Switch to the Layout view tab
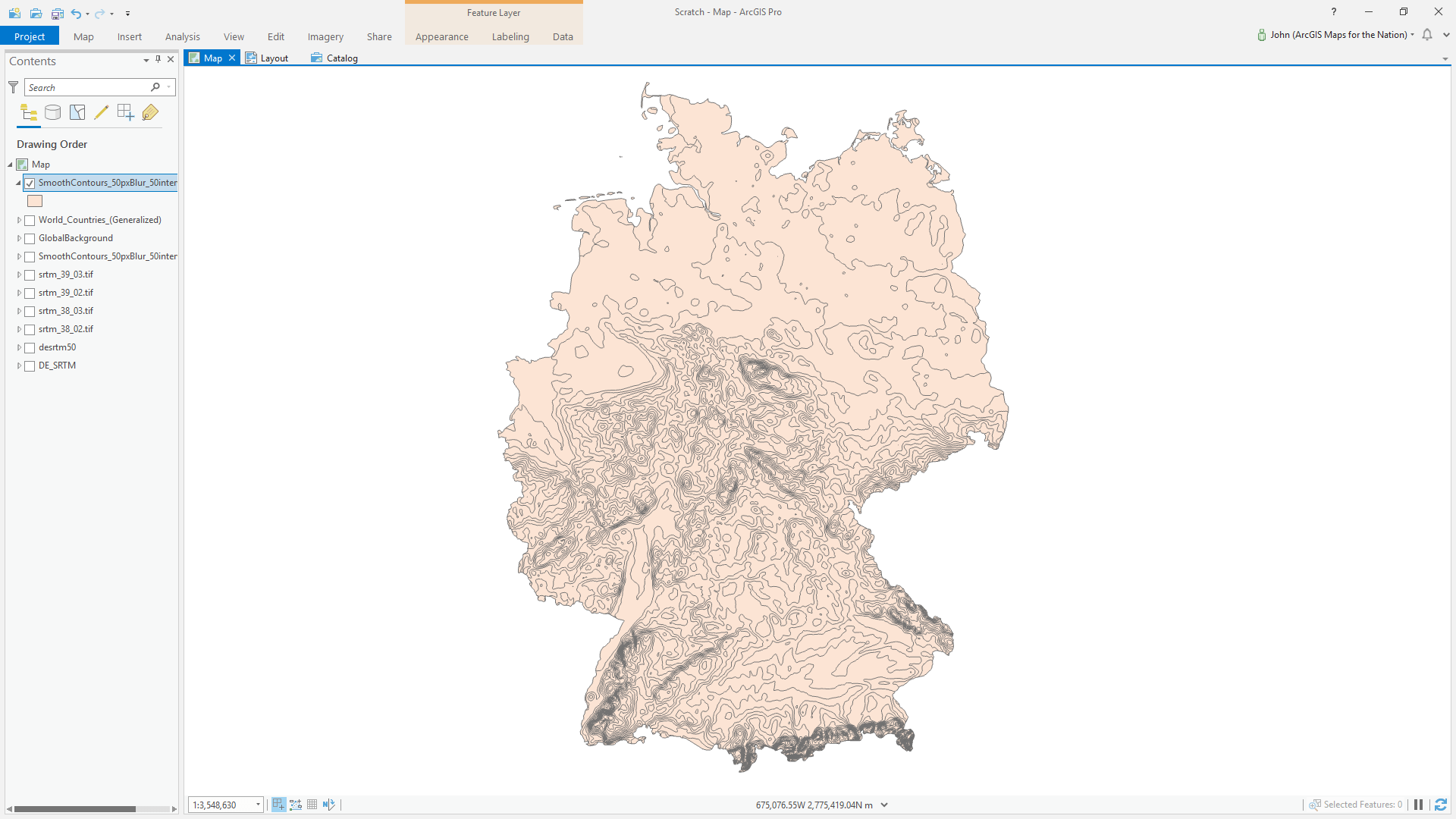 [274, 58]
